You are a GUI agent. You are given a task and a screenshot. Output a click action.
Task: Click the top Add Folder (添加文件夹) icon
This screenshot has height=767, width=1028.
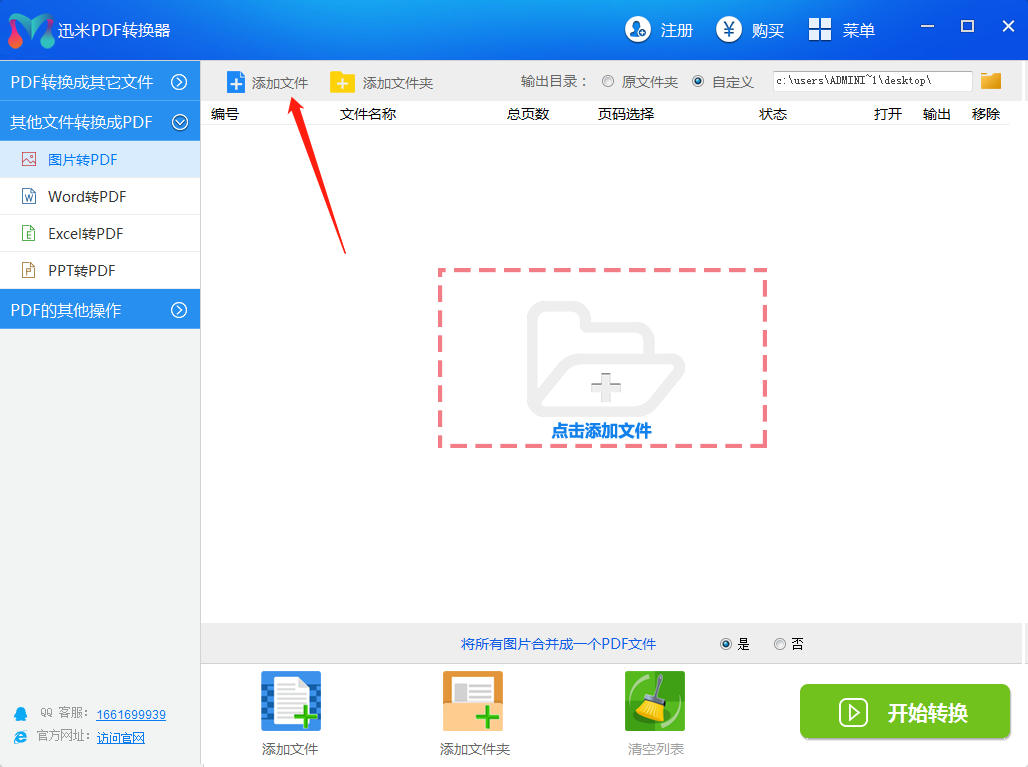(x=342, y=82)
